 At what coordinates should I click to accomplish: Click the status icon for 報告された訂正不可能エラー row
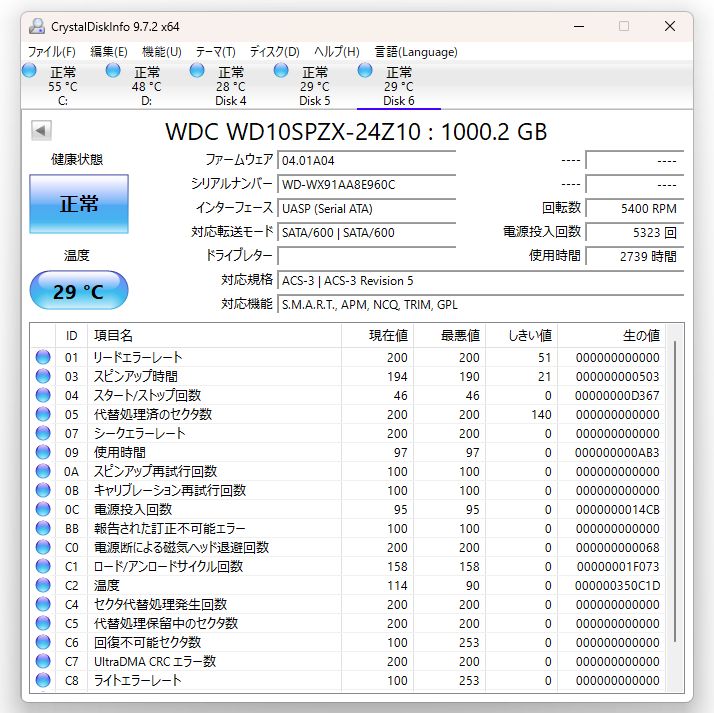43,528
